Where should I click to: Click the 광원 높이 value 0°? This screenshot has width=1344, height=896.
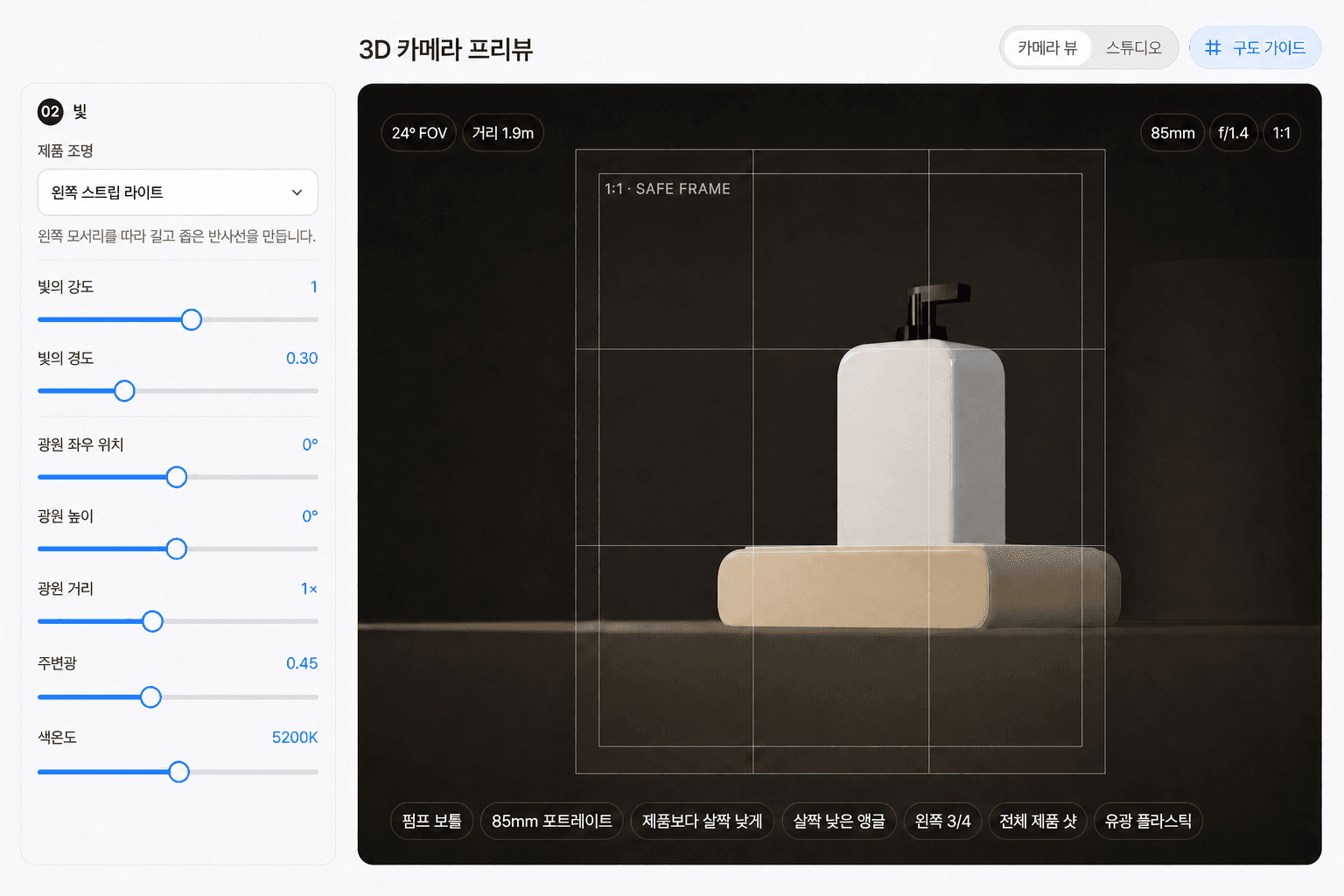click(310, 516)
